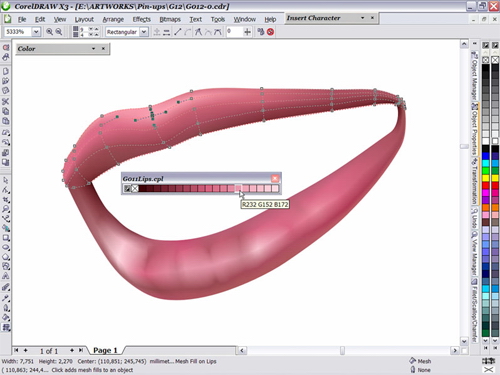Expand the Color docker options arrow

(94, 49)
